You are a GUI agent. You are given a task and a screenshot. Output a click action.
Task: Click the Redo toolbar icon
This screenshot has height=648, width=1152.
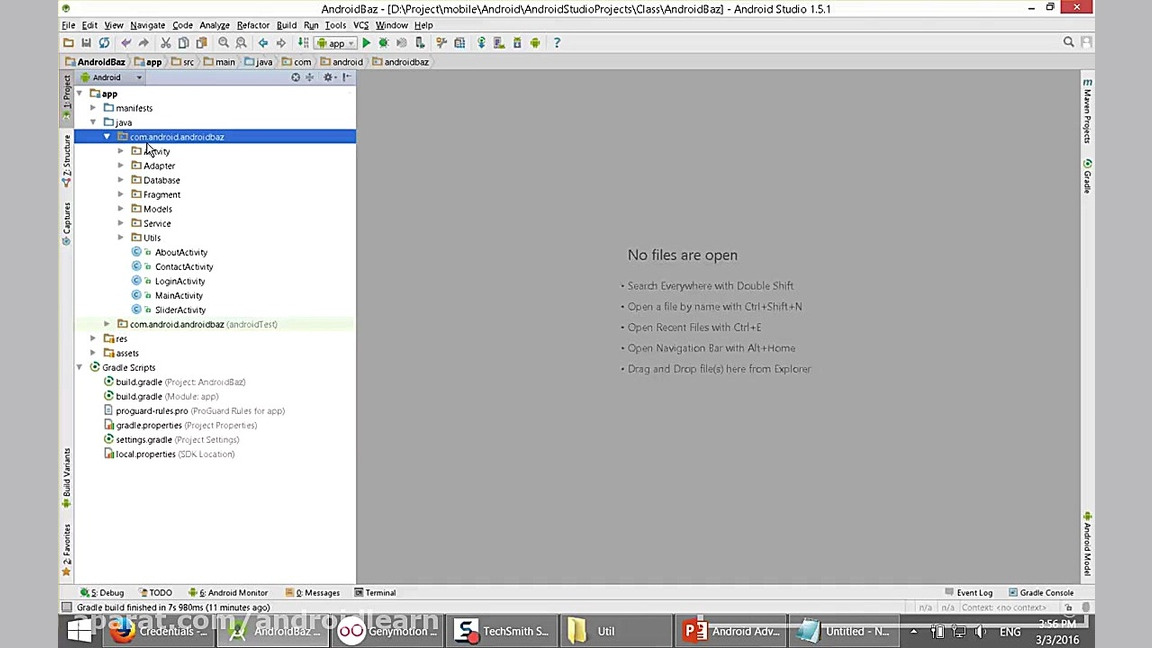coord(144,43)
